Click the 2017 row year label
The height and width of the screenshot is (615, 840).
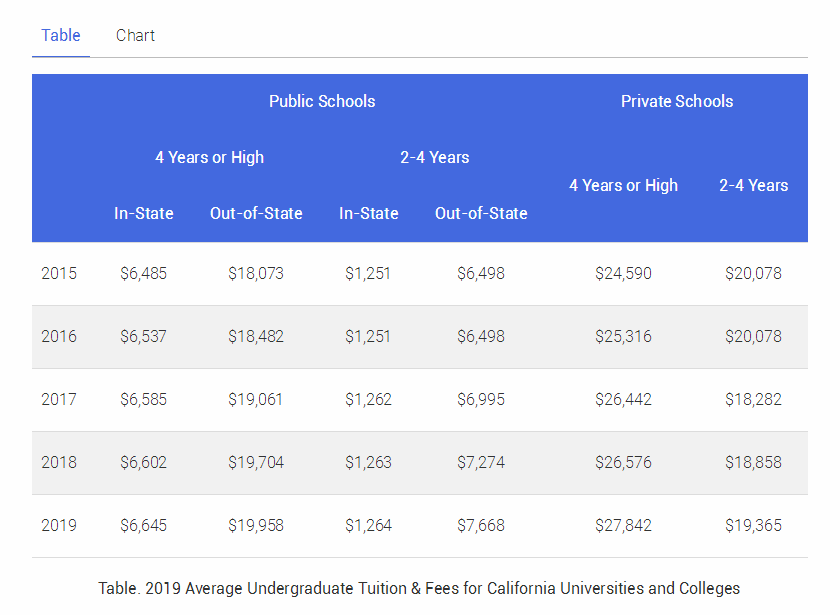click(x=59, y=399)
